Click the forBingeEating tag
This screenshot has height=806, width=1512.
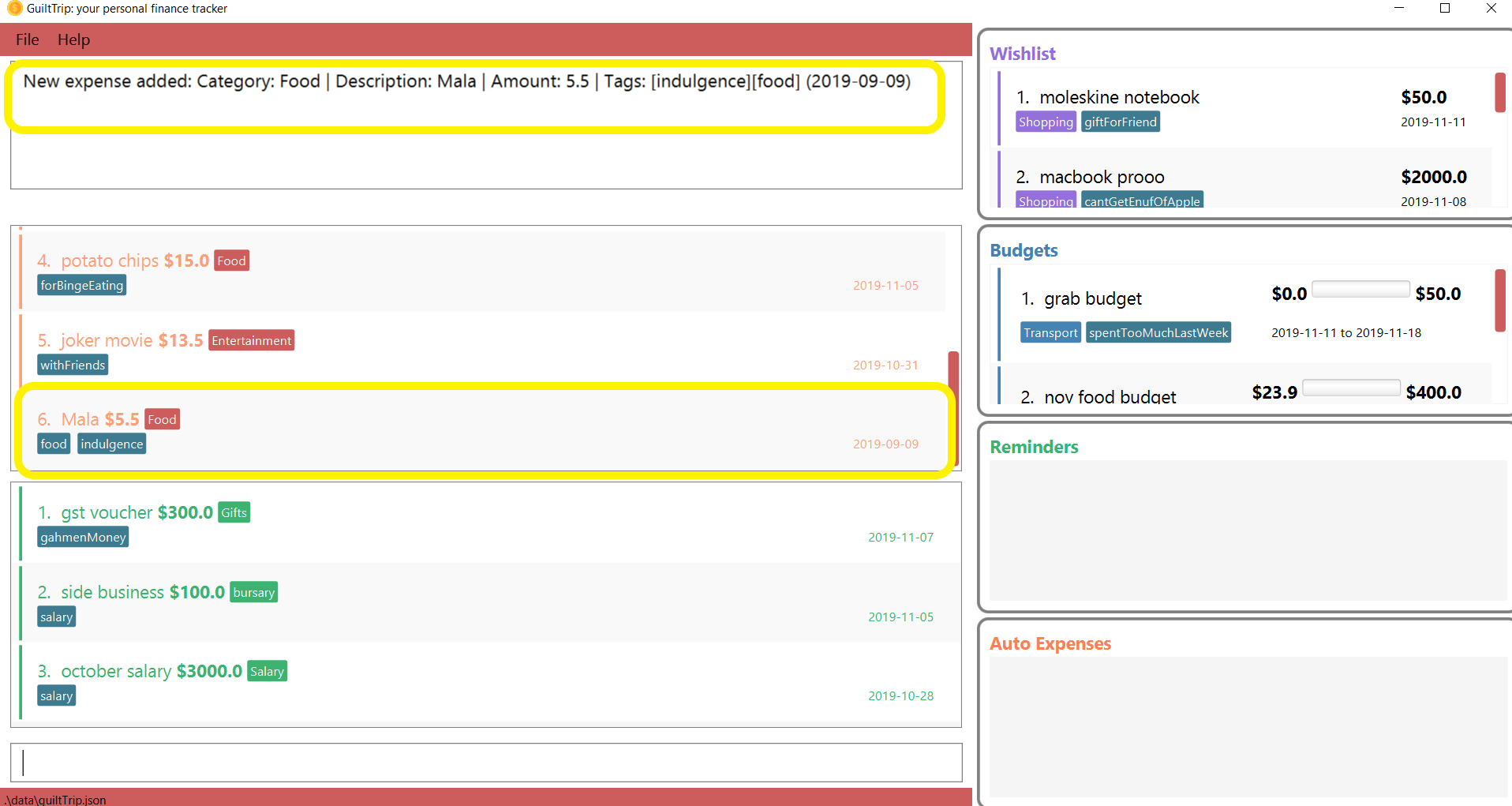[x=82, y=286]
